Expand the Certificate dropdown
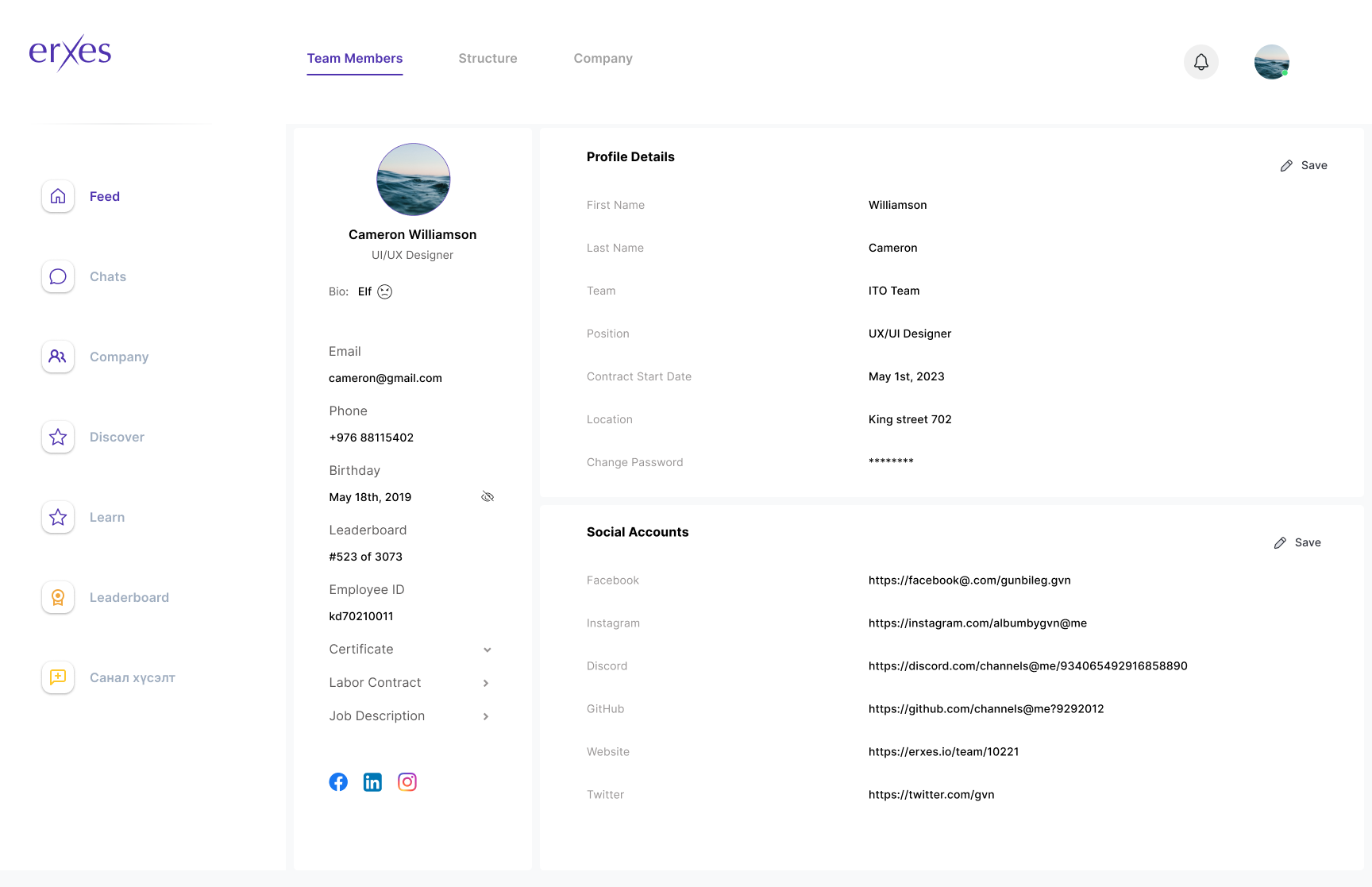Screen dimensions: 1372x887 [x=487, y=650]
